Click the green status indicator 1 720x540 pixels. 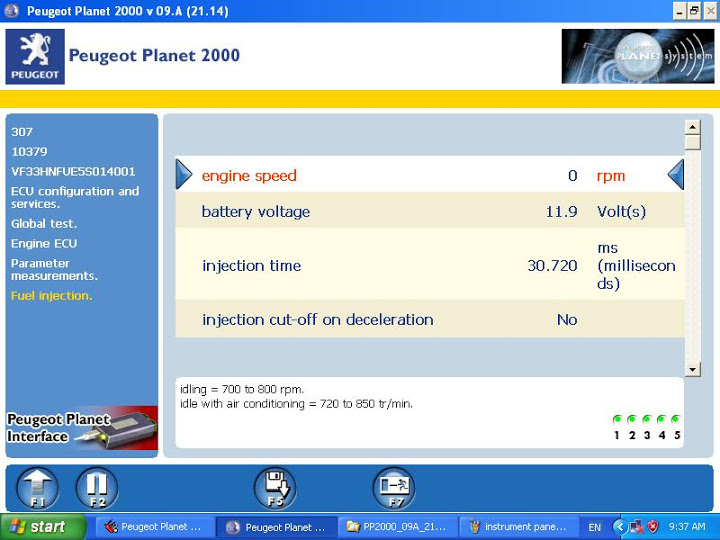pos(617,419)
